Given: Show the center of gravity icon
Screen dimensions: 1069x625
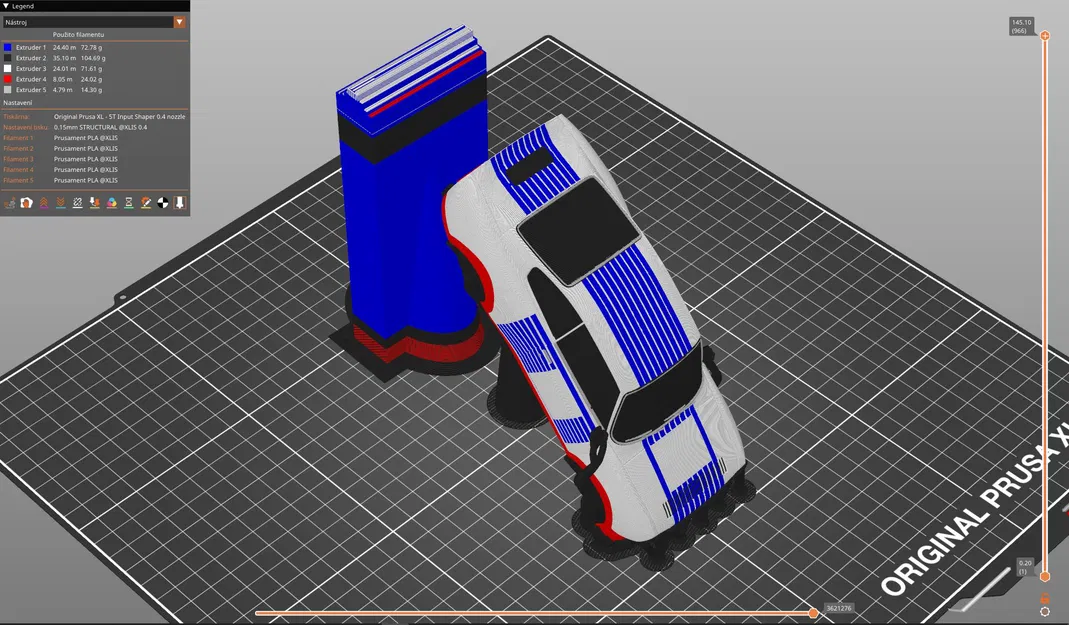Looking at the screenshot, I should click(162, 202).
